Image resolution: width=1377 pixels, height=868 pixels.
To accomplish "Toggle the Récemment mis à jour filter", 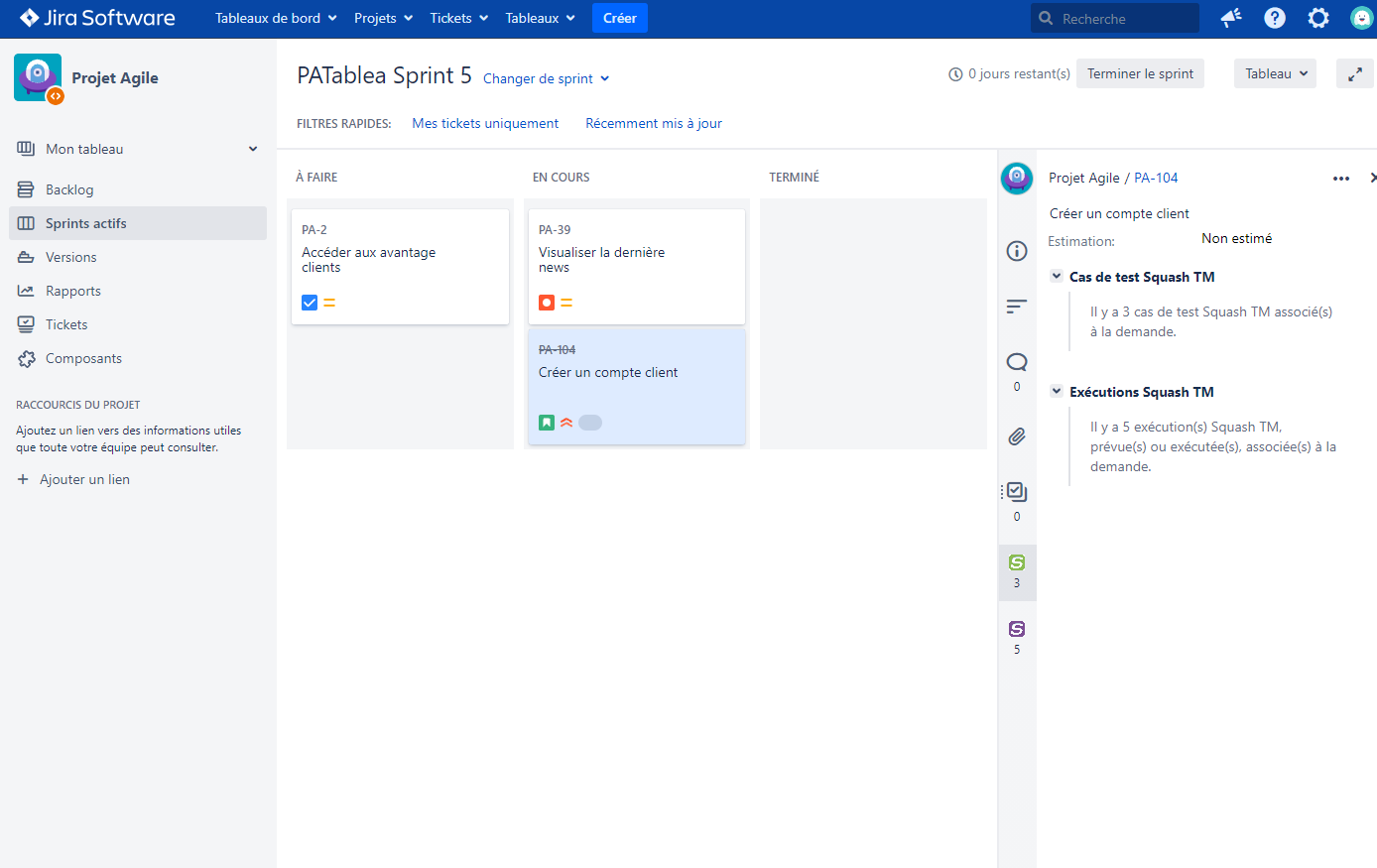I will click(x=654, y=123).
